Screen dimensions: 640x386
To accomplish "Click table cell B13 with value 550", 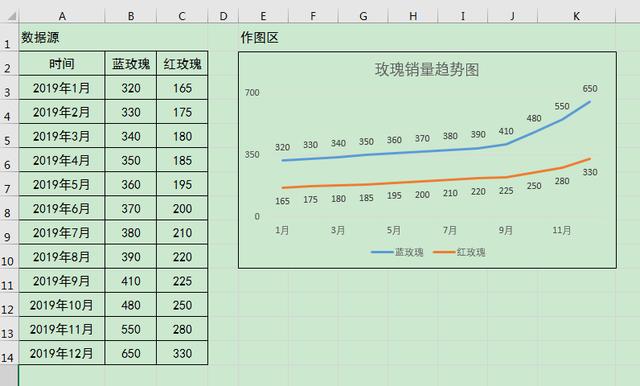I will (131, 328).
